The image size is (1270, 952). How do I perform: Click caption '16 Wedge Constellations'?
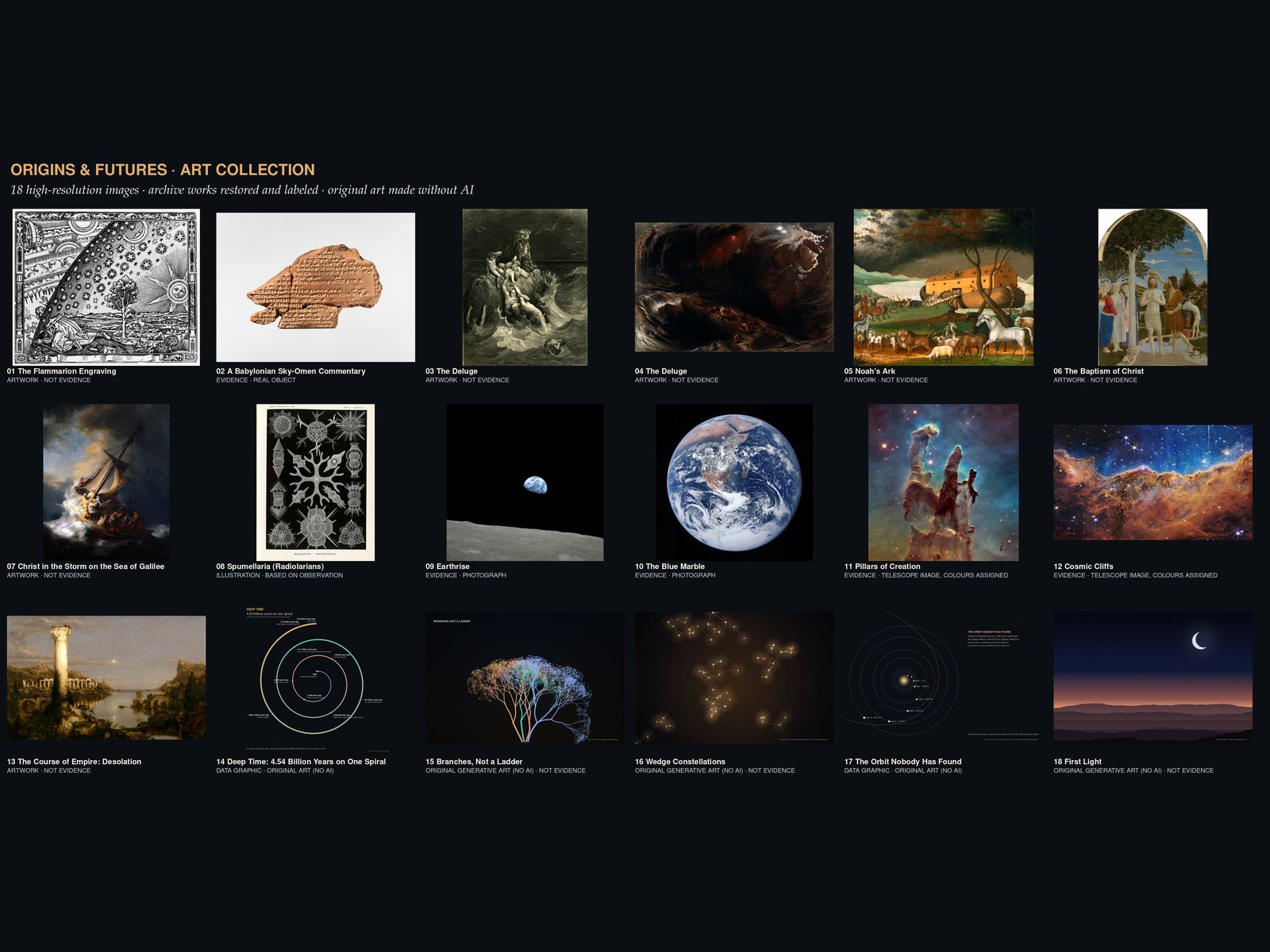(x=680, y=762)
